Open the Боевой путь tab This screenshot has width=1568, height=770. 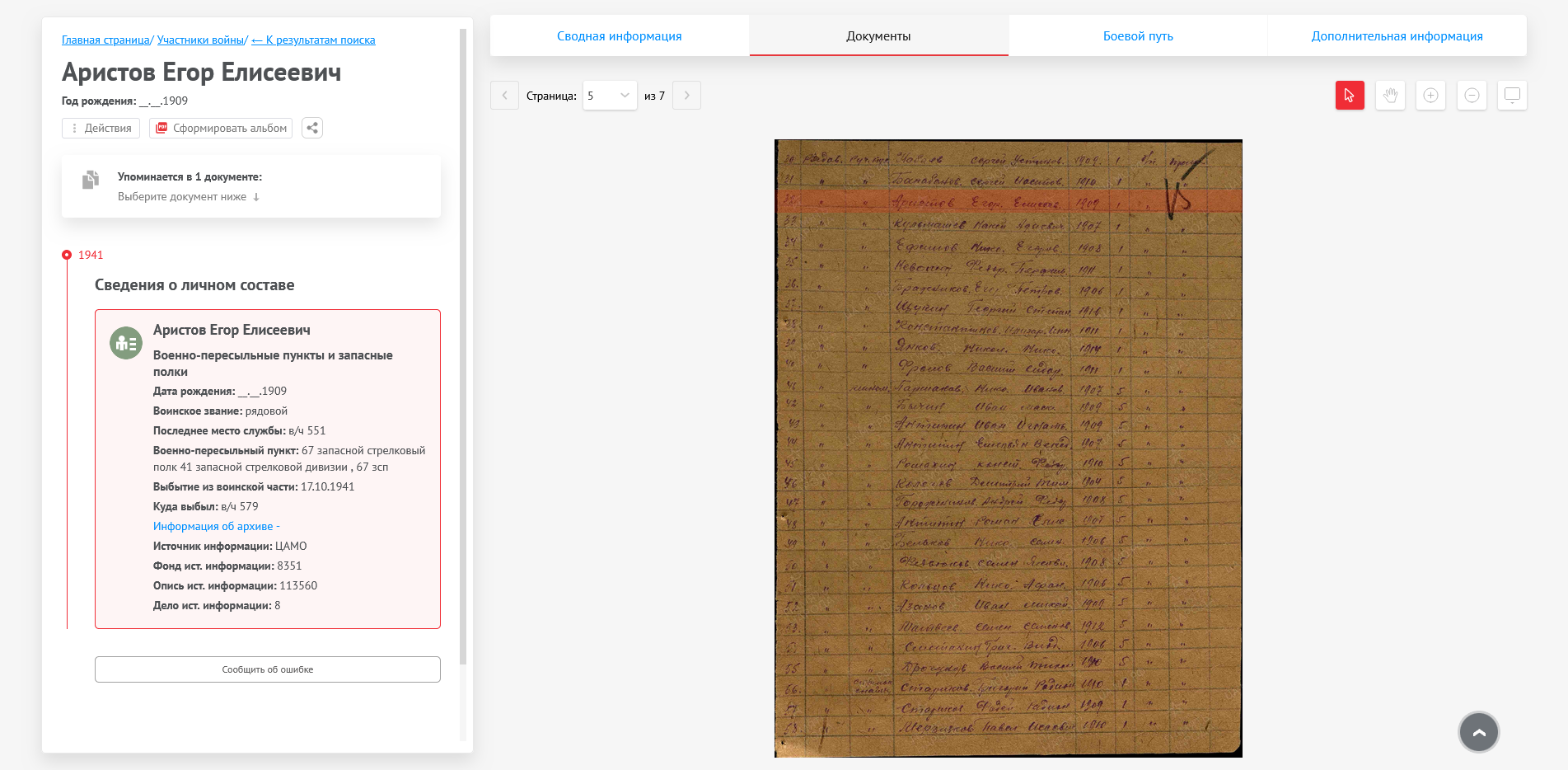click(1137, 36)
